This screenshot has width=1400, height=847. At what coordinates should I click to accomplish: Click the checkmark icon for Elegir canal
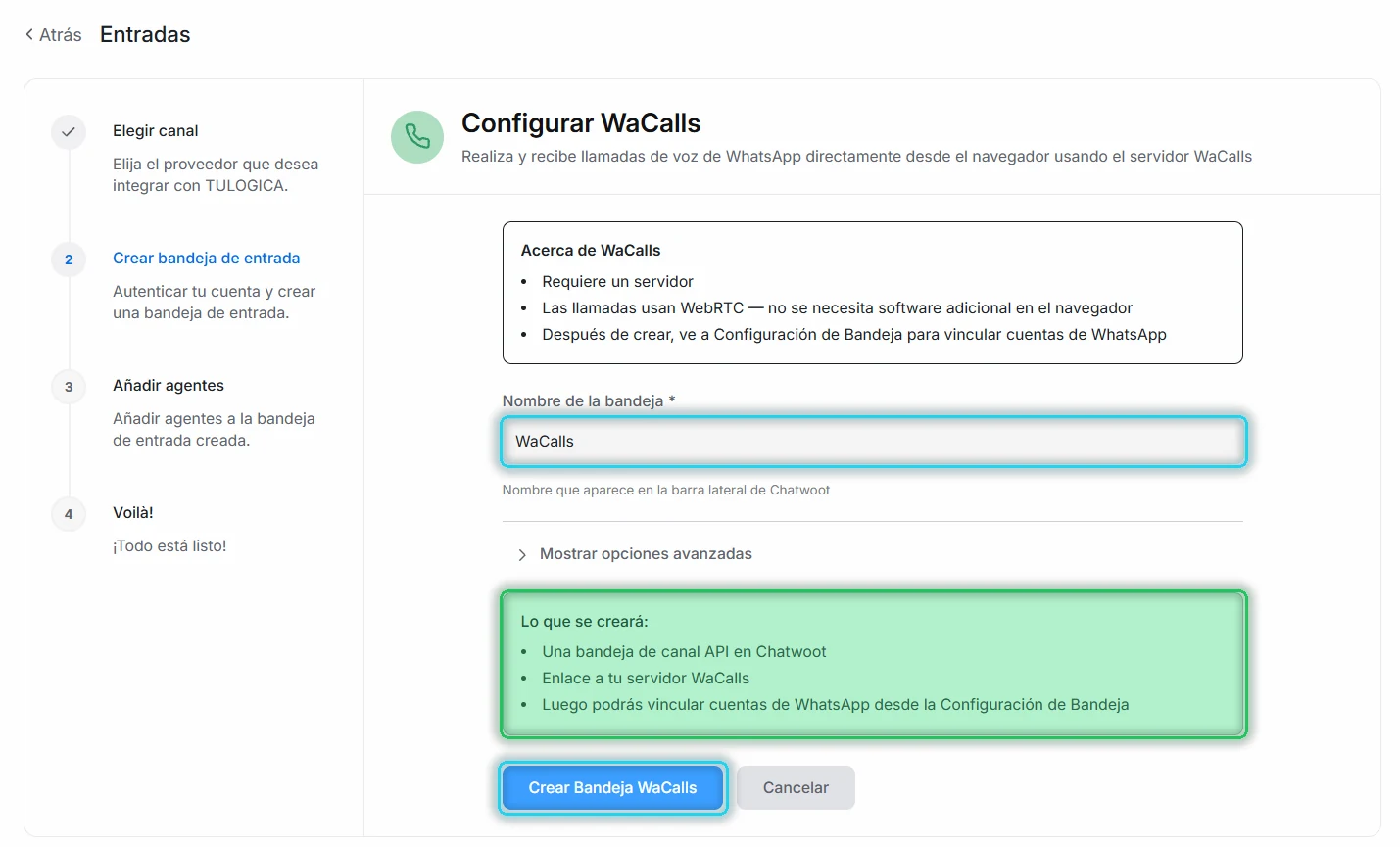(x=69, y=131)
